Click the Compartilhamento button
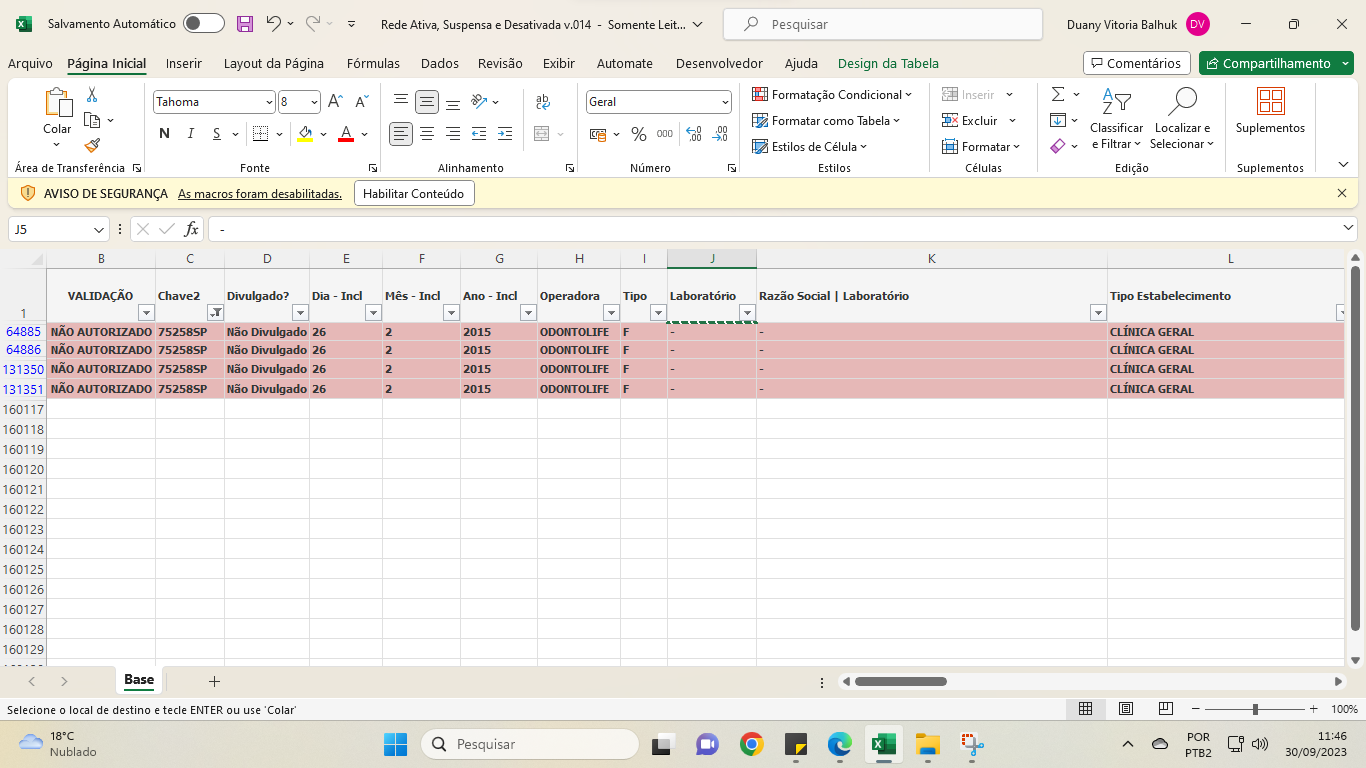The height and width of the screenshot is (768, 1366). click(1270, 63)
